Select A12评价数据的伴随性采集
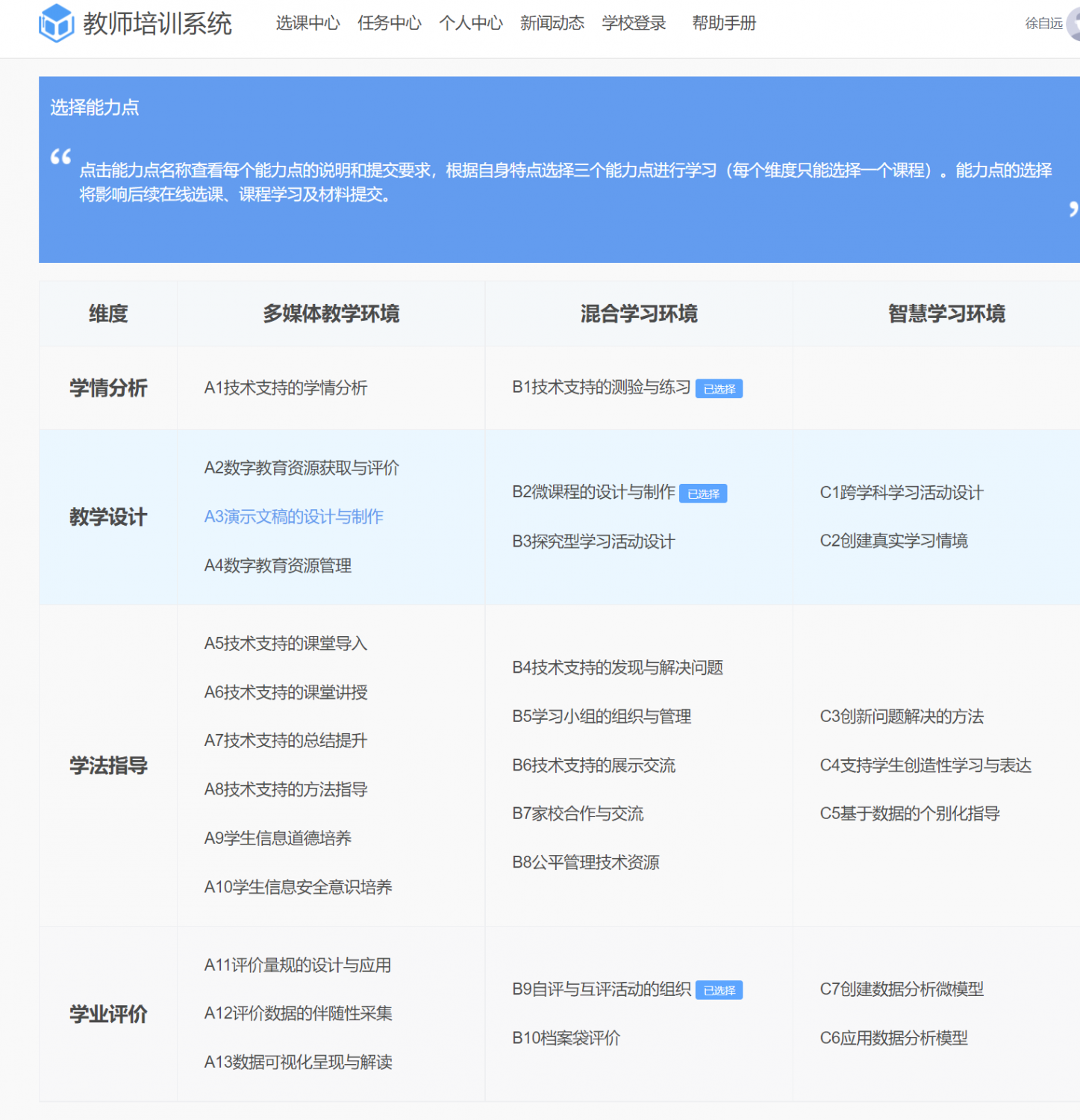Screen dimensions: 1080x1120 click(298, 1013)
